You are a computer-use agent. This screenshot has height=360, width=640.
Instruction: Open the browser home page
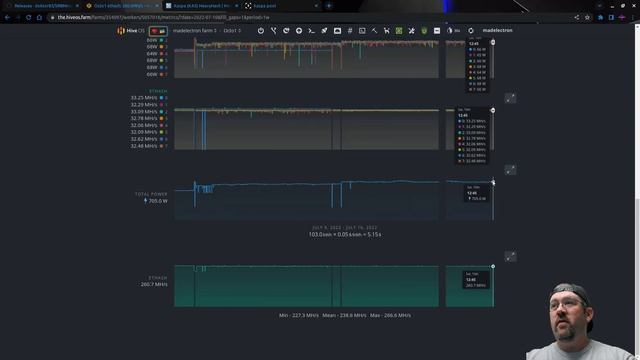(x=39, y=18)
